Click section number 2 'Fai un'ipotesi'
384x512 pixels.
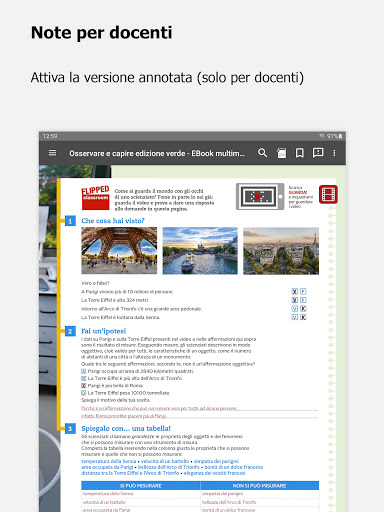tap(70, 331)
